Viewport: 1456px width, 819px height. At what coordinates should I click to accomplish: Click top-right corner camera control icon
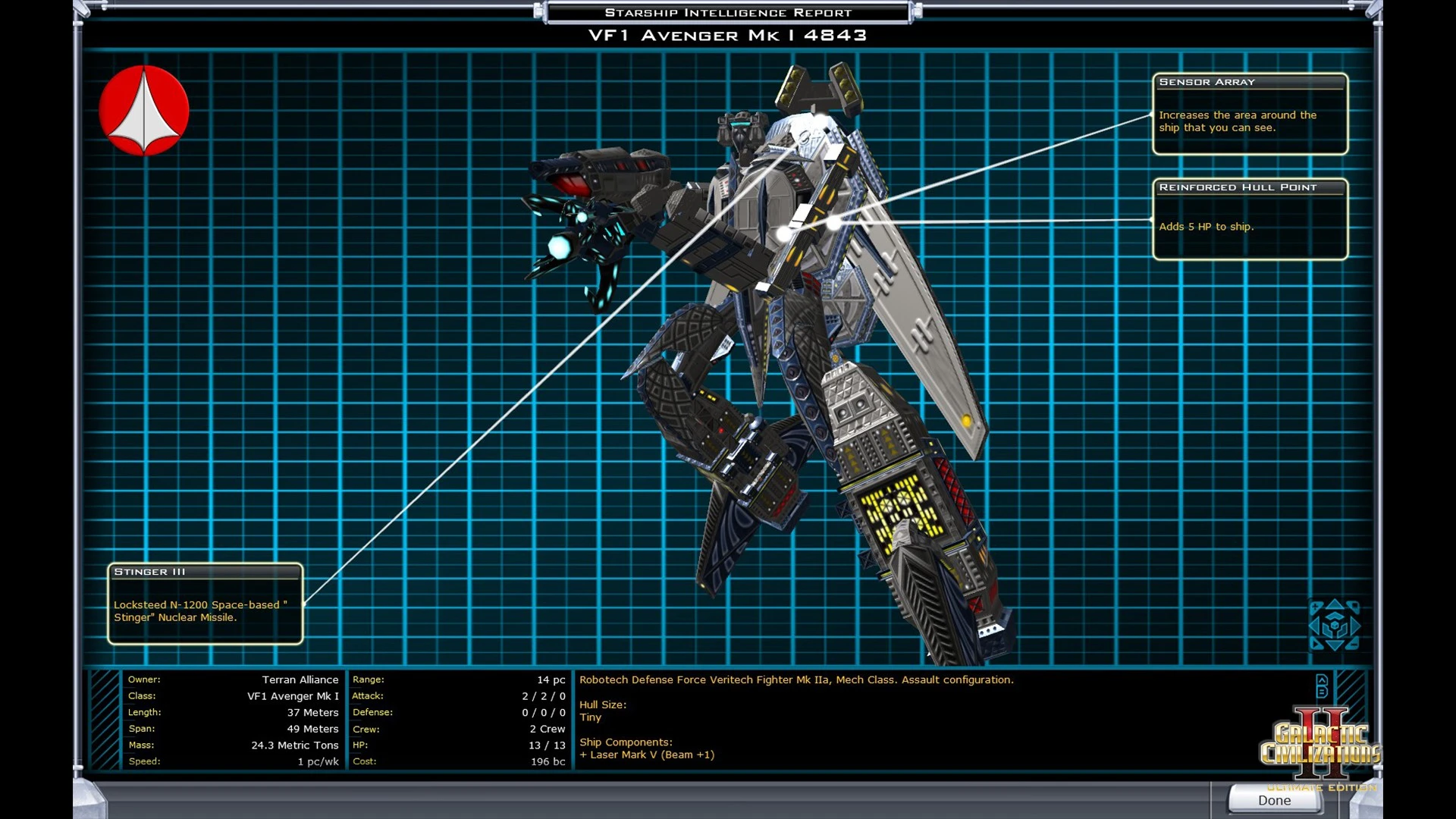click(x=1354, y=606)
